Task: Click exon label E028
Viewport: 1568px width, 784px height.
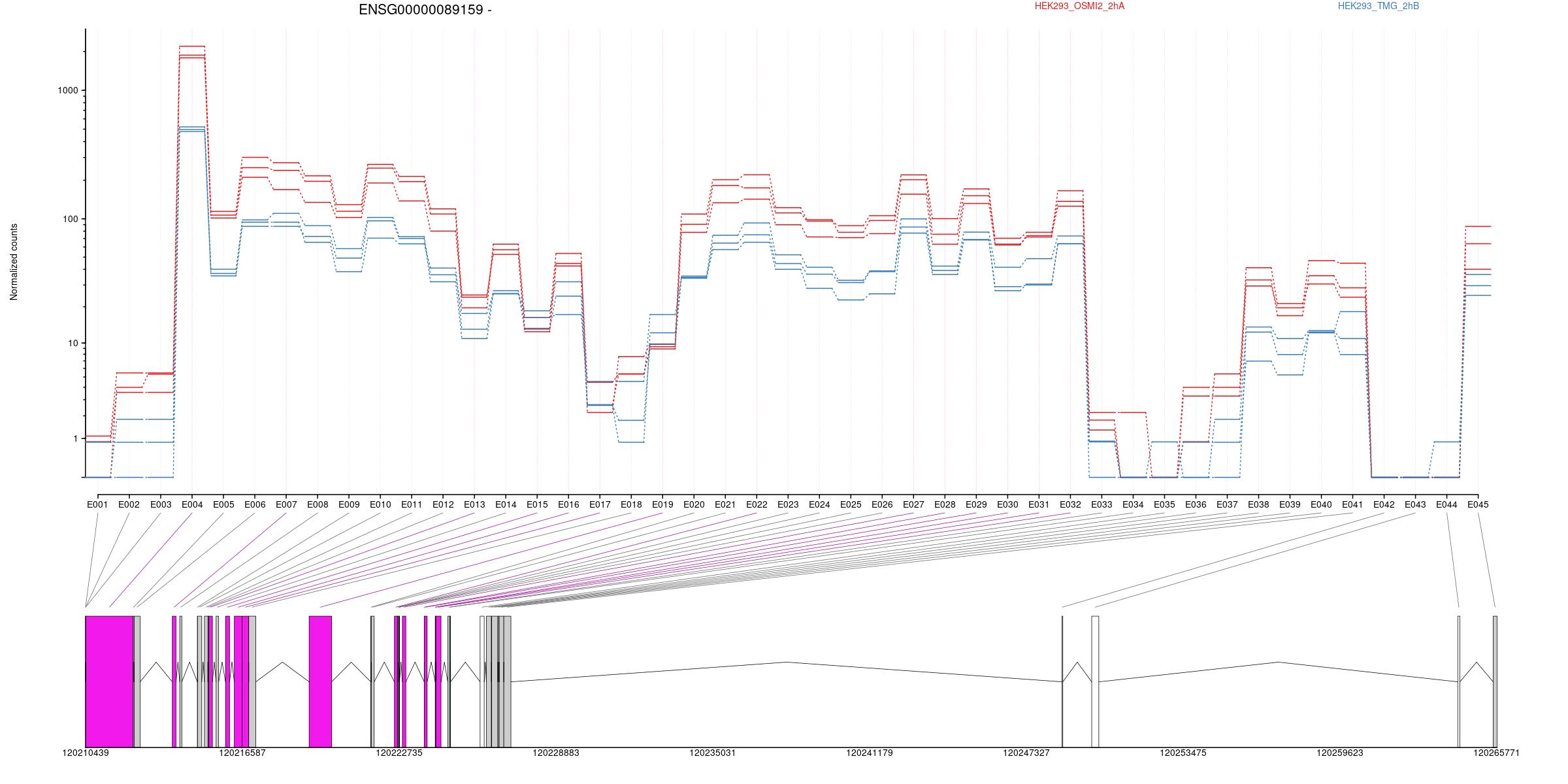Action: pyautogui.click(x=945, y=504)
